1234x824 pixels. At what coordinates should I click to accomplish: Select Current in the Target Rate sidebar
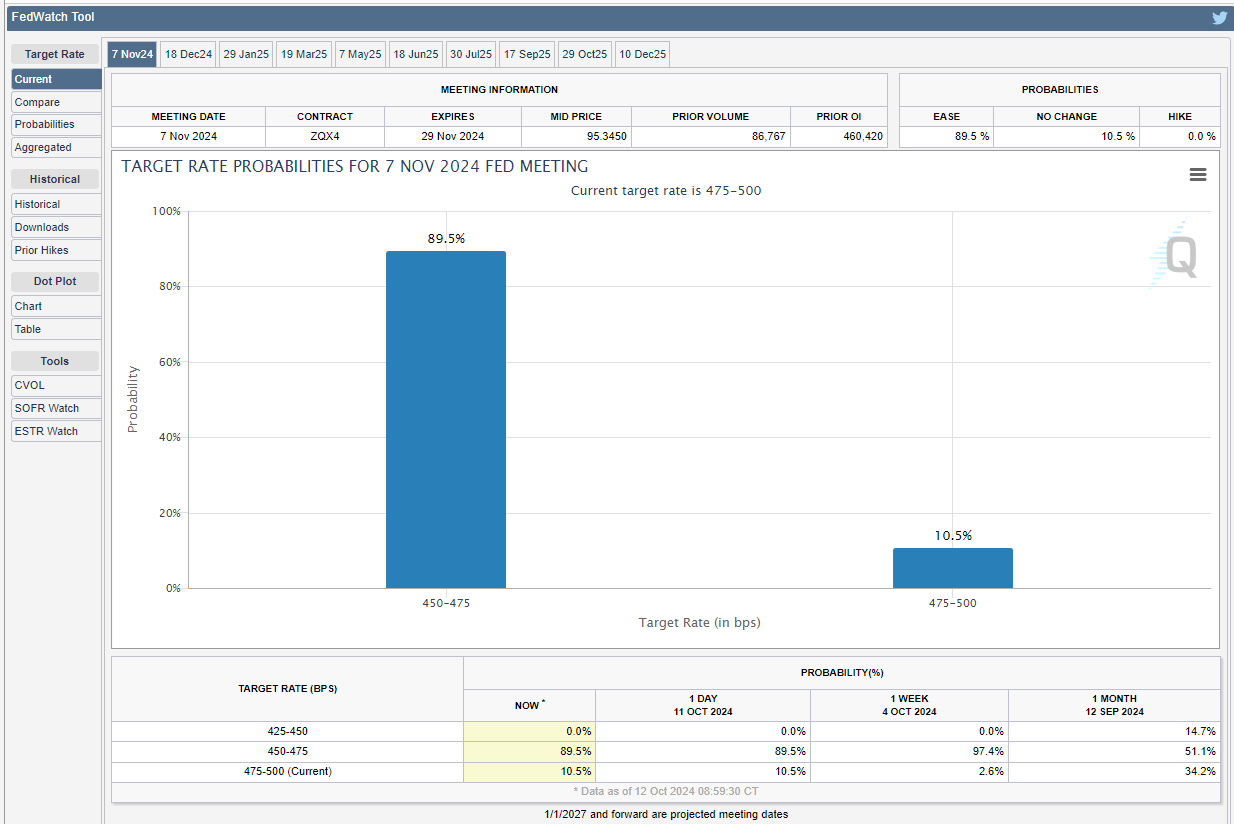[56, 79]
